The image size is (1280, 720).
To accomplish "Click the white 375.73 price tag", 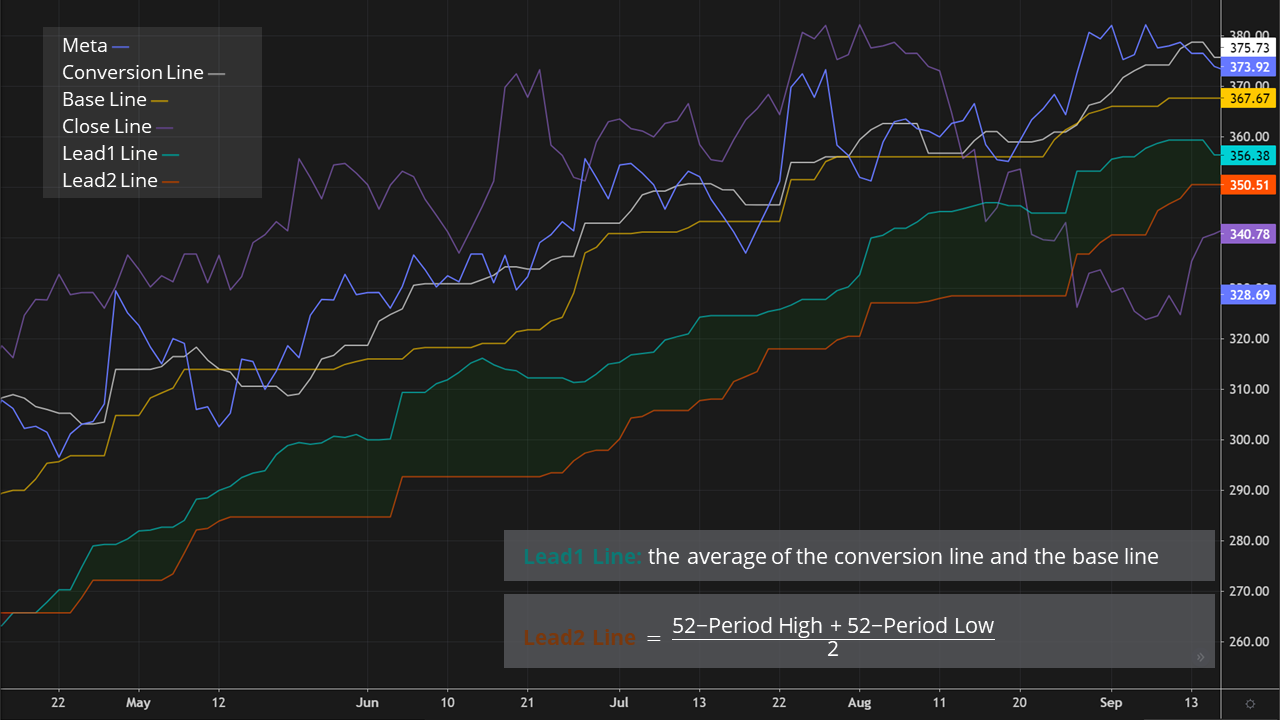I will [x=1250, y=48].
